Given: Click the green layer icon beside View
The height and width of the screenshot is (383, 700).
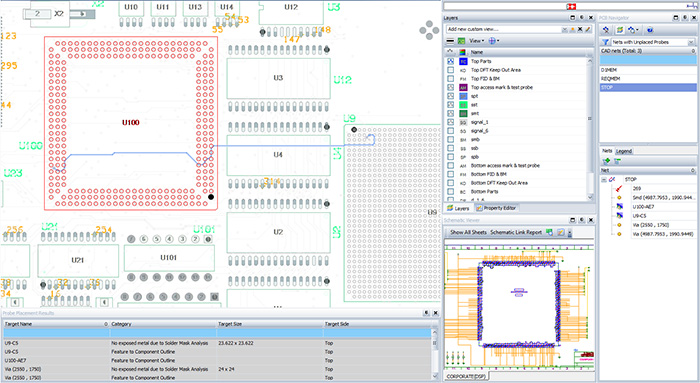Looking at the screenshot, I should click(x=462, y=41).
